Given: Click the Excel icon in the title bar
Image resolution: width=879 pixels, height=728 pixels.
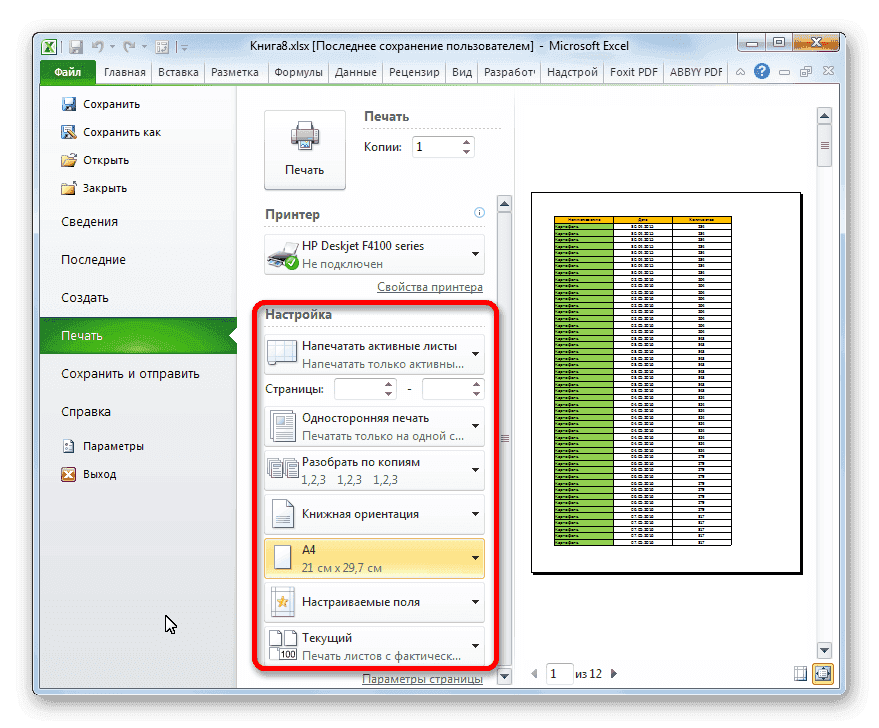Looking at the screenshot, I should click(x=49, y=46).
